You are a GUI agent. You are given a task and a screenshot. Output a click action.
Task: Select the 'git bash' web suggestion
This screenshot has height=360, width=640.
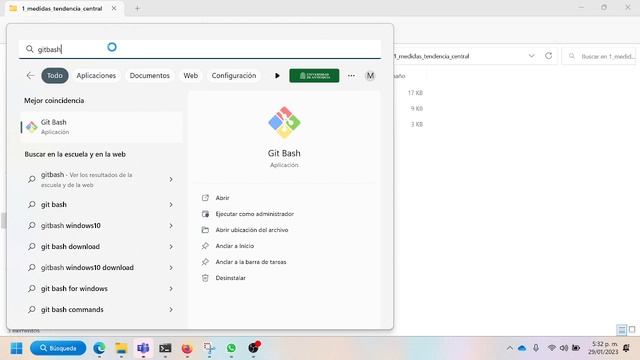tap(53, 204)
